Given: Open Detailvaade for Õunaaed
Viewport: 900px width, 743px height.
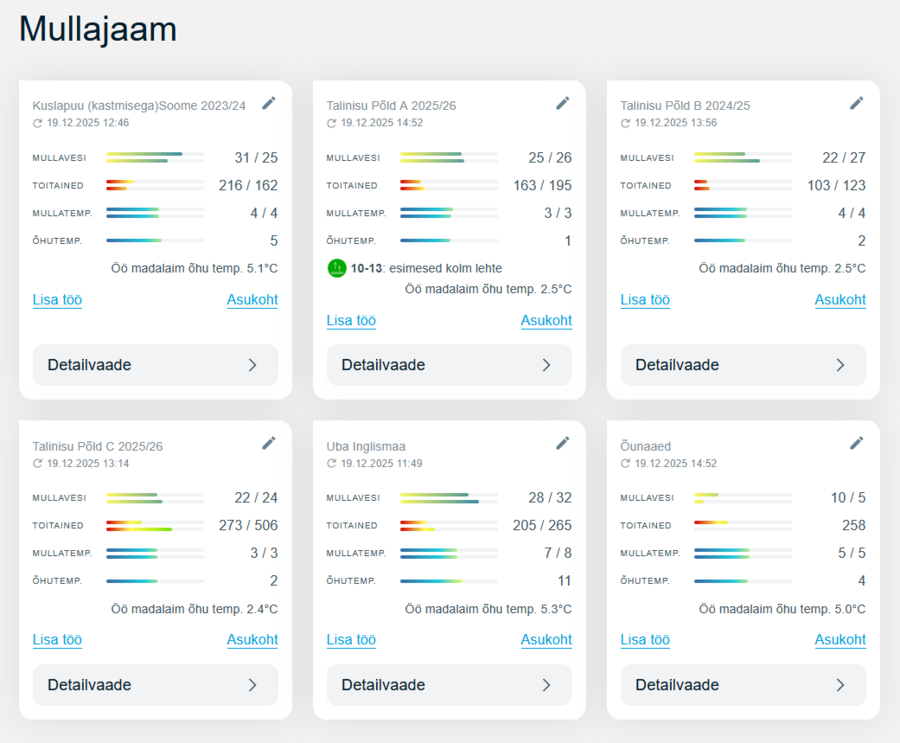Looking at the screenshot, I should pos(743,685).
